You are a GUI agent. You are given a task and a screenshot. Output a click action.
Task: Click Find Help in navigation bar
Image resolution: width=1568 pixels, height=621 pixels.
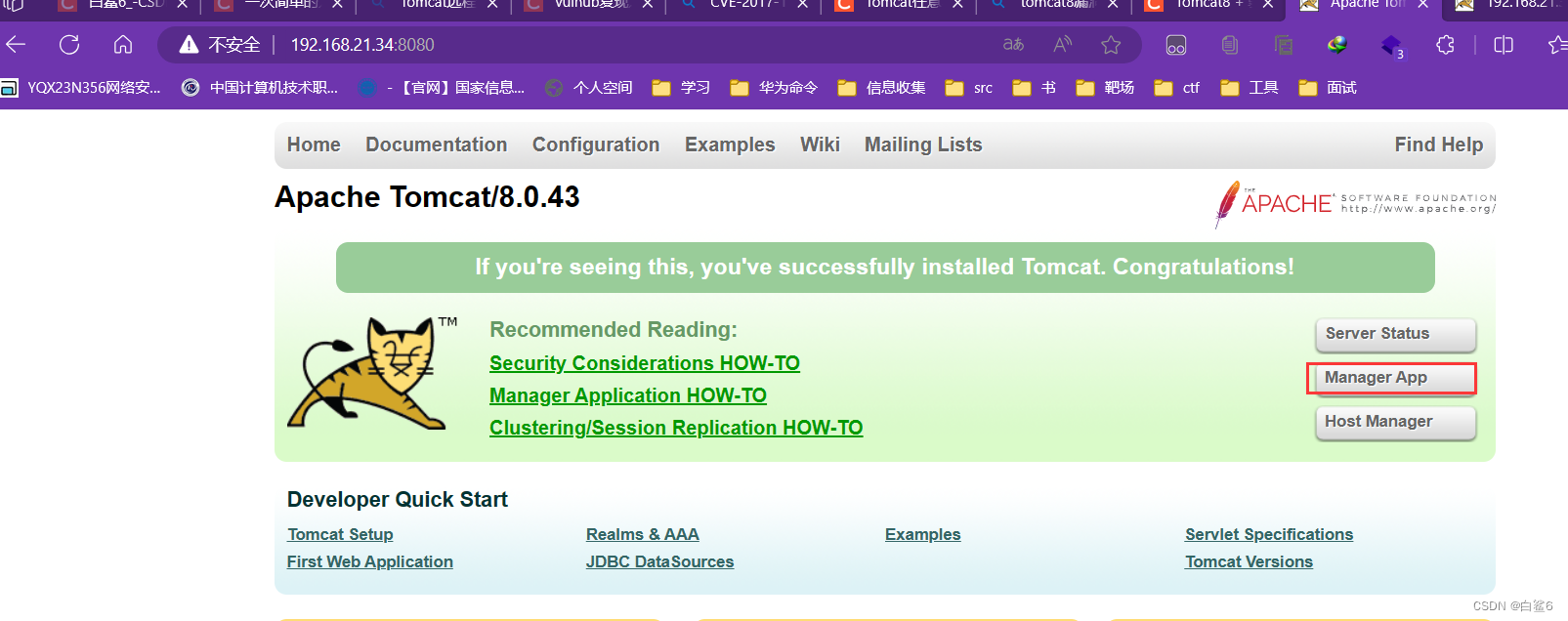[x=1438, y=145]
